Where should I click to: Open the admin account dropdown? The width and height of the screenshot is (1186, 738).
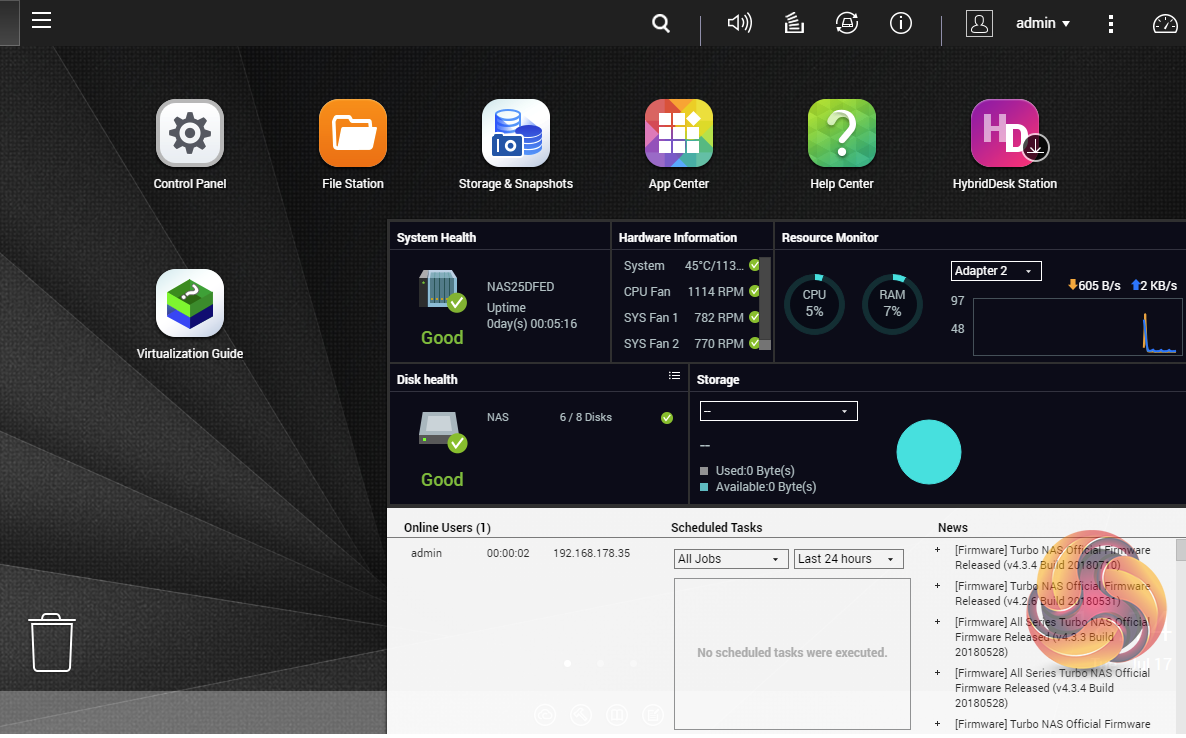tap(1042, 23)
